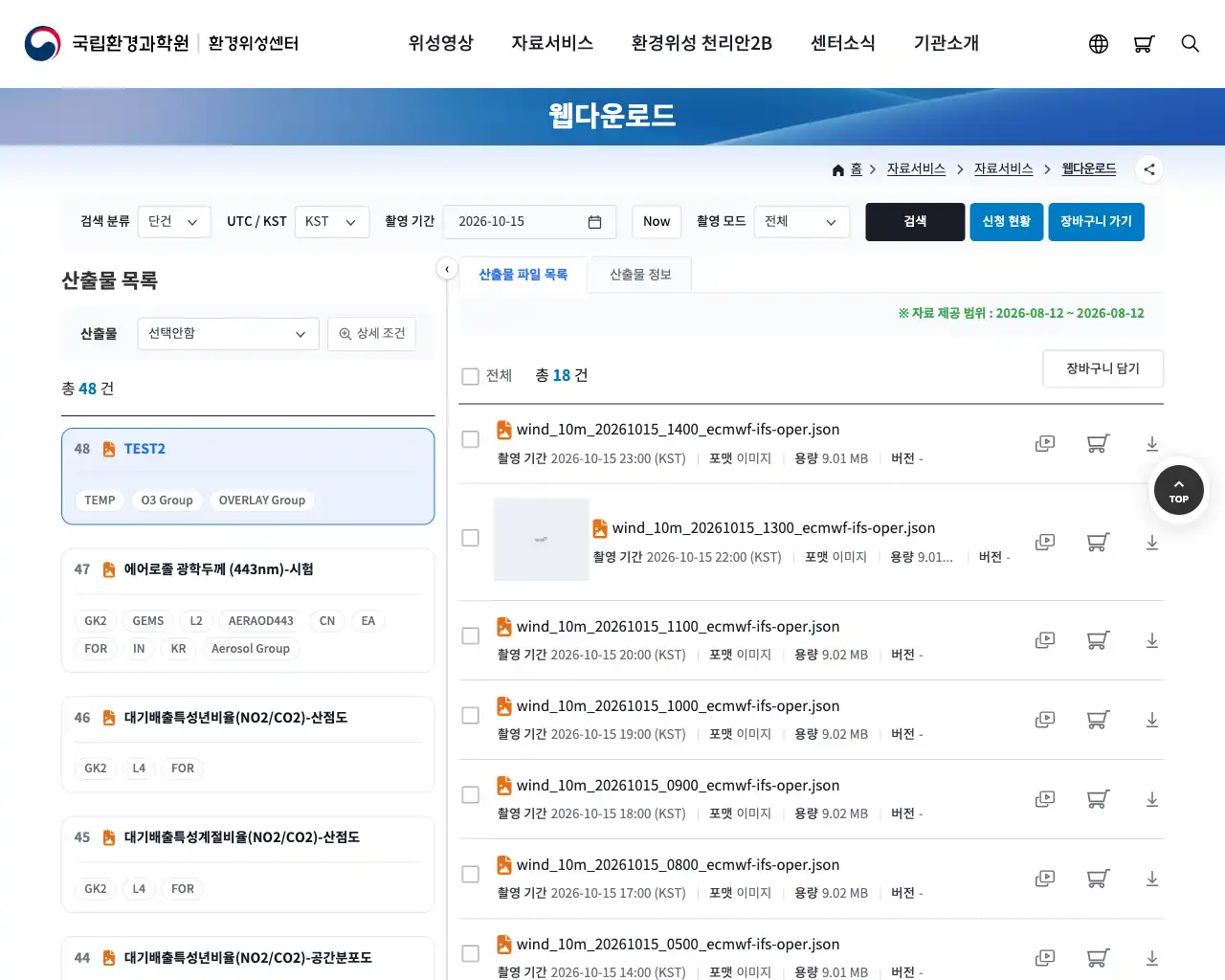Open the 촬영 모드 dropdown showing 전체
The image size is (1225, 980).
tap(802, 222)
